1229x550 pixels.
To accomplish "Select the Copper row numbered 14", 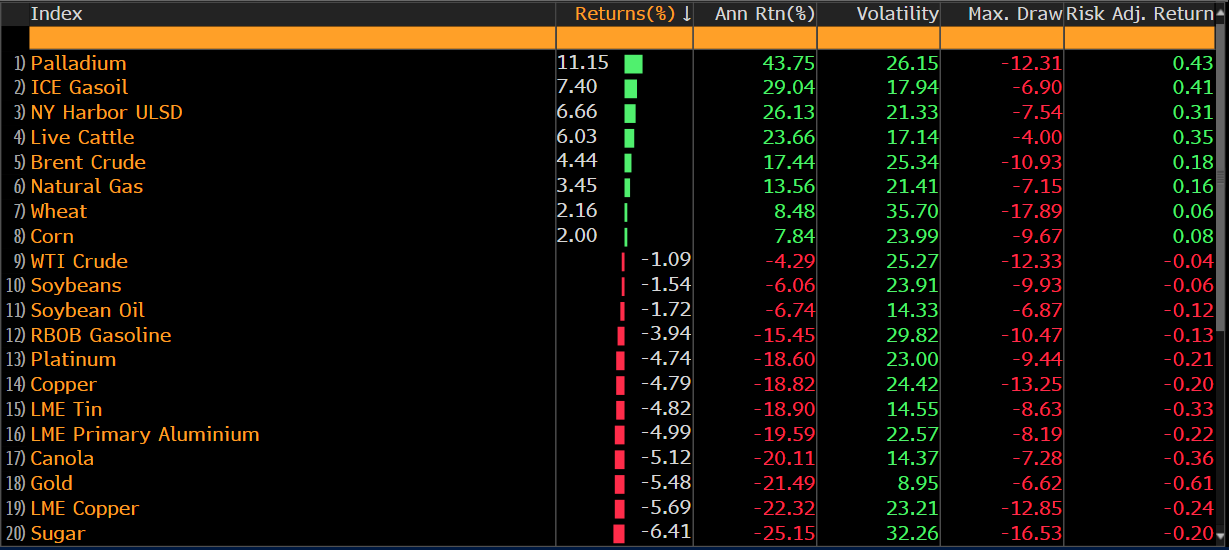I will click(x=608, y=385).
